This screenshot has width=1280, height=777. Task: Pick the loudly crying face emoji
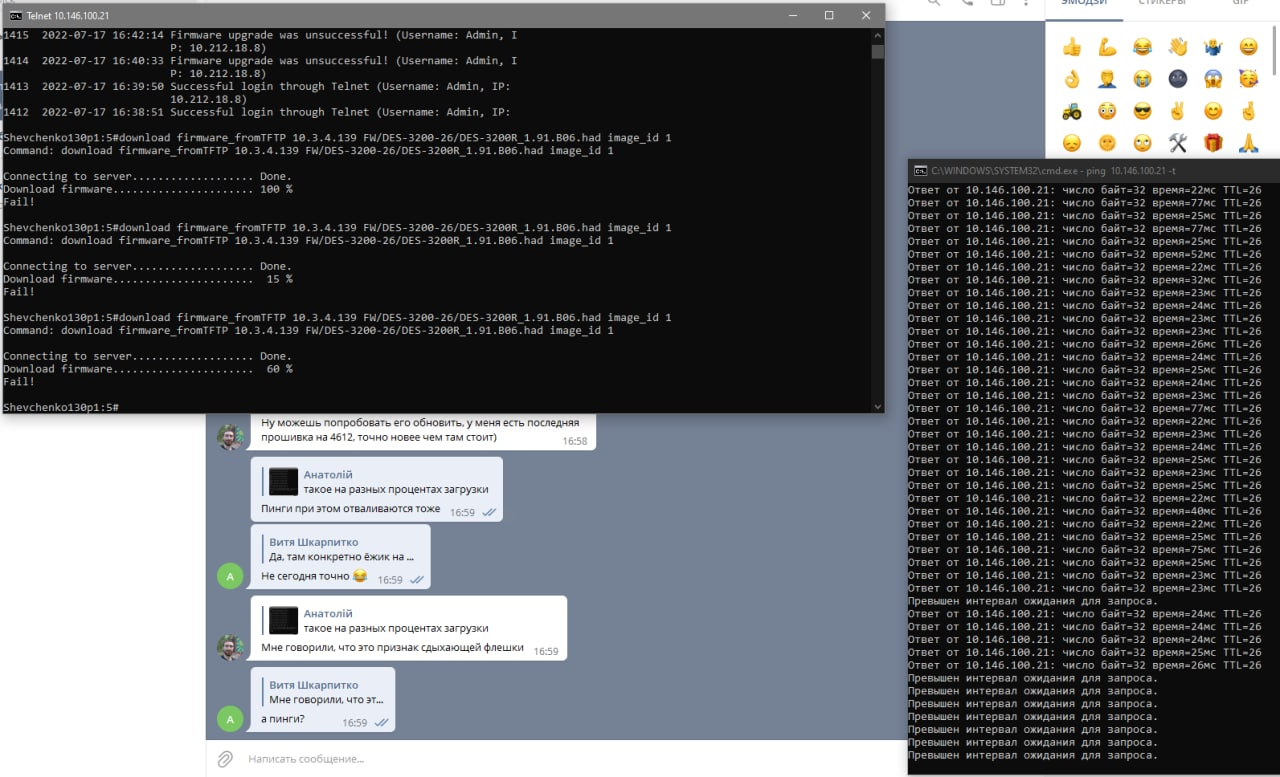click(1142, 79)
